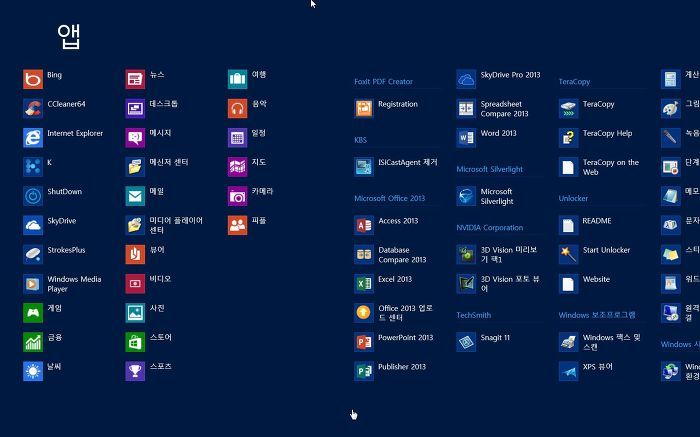Image resolution: width=700 pixels, height=437 pixels.
Task: Open 3D Vision 미리보기 팩1 icon
Action: pos(466,254)
